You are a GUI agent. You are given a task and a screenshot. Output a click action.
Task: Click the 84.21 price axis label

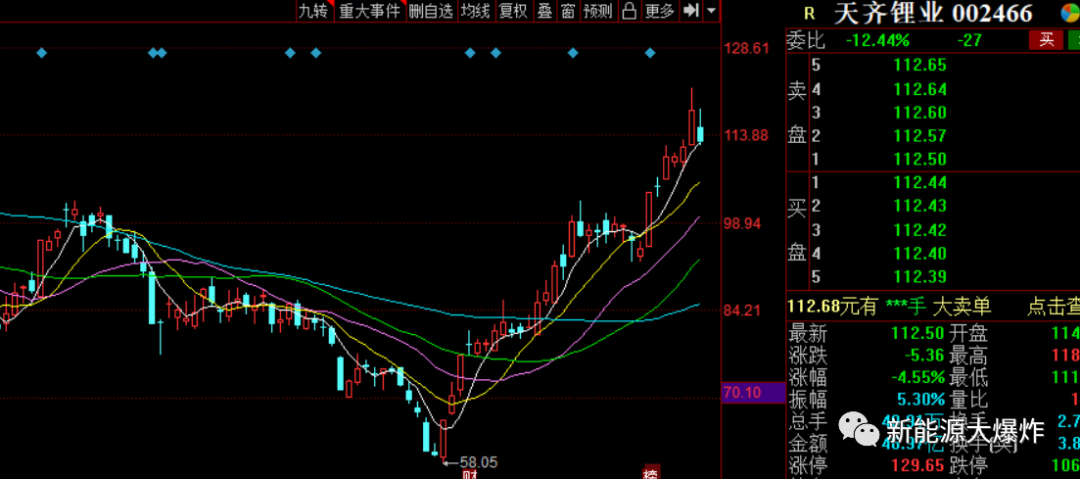(742, 311)
